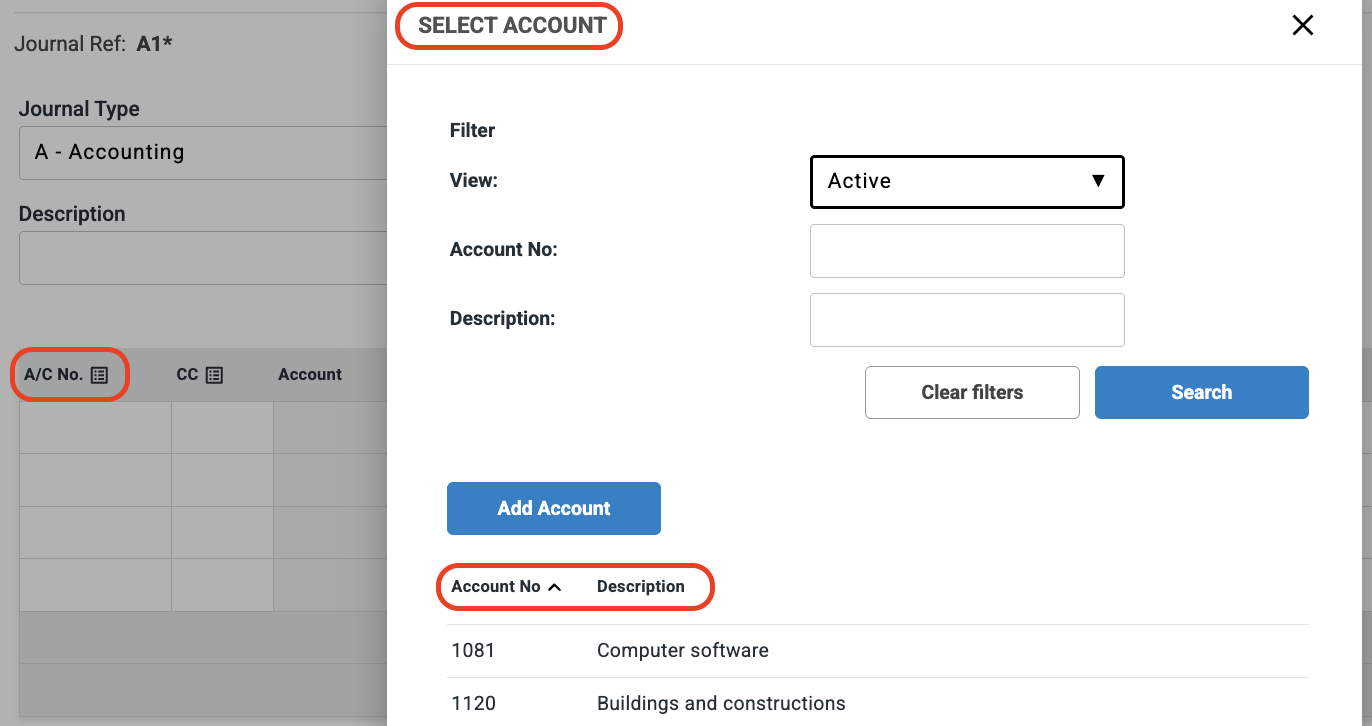The width and height of the screenshot is (1372, 726).
Task: Click the second row A/C No. cell
Action: tap(95, 480)
